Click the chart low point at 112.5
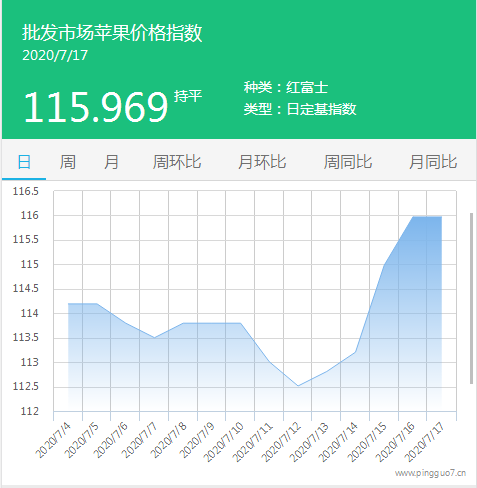This screenshot has height=488, width=477. pyautogui.click(x=298, y=386)
